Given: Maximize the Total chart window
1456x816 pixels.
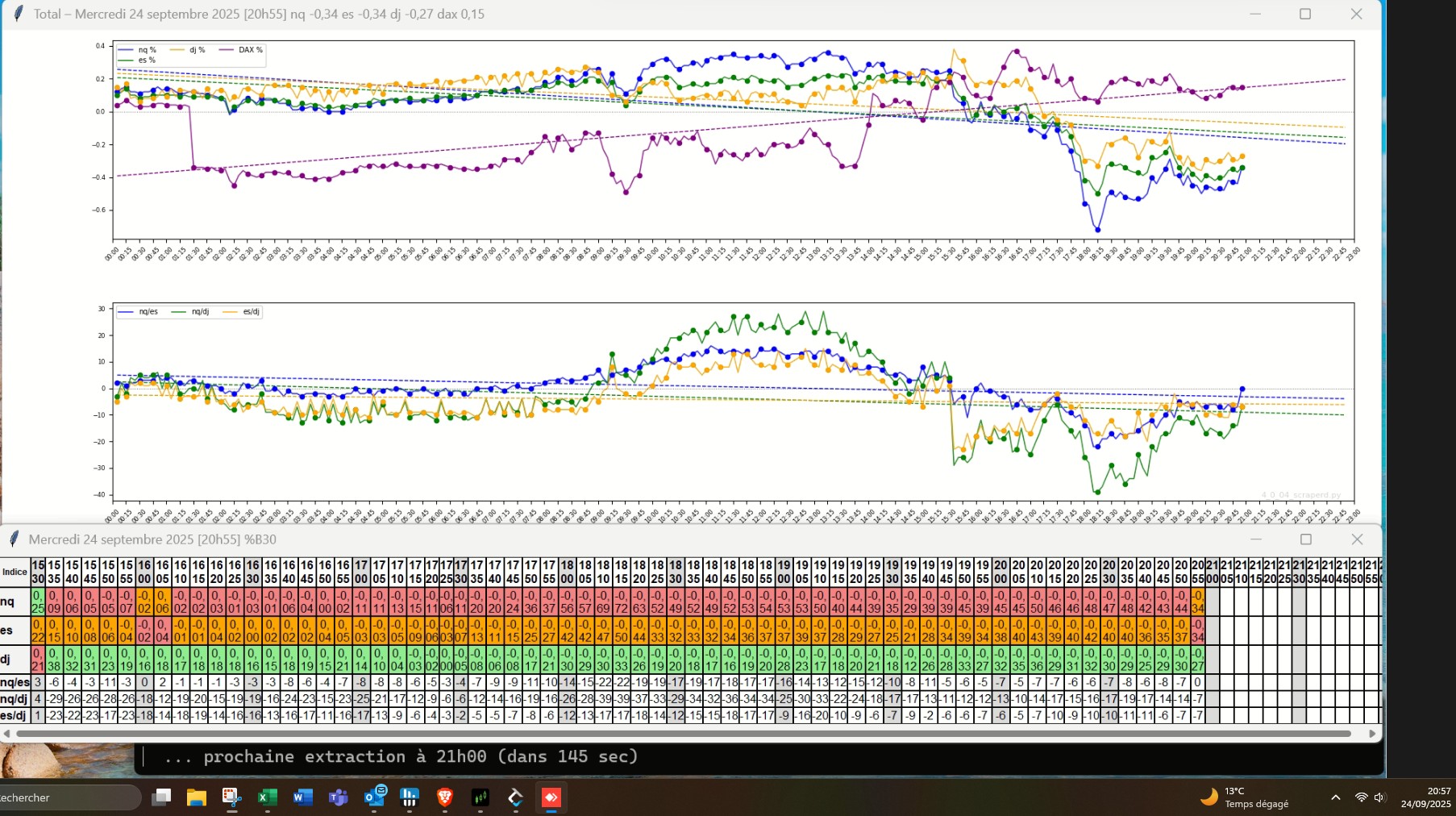Looking at the screenshot, I should (1305, 14).
